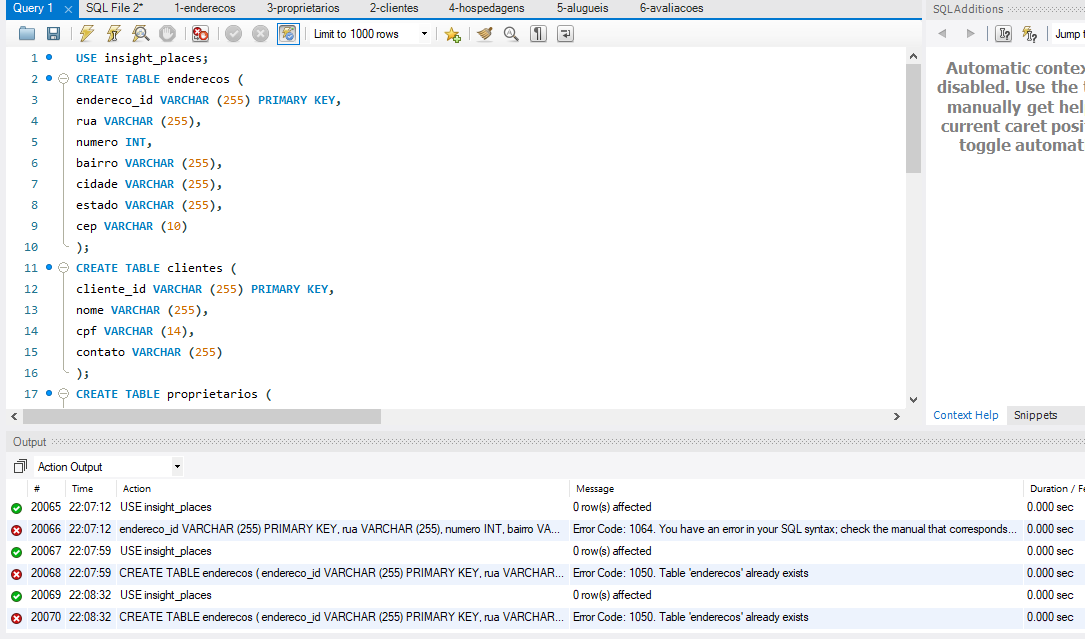Rollback the transaction with the X icon
The image size is (1085, 639).
[x=260, y=34]
